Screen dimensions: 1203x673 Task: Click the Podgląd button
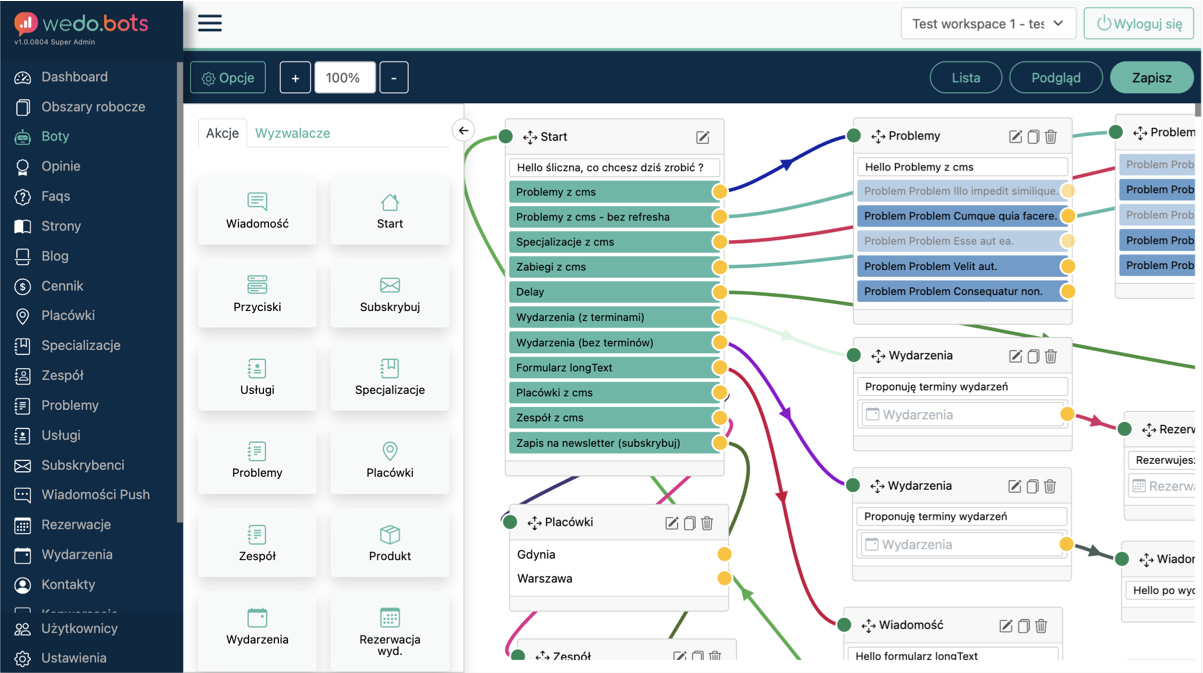pyautogui.click(x=1055, y=78)
